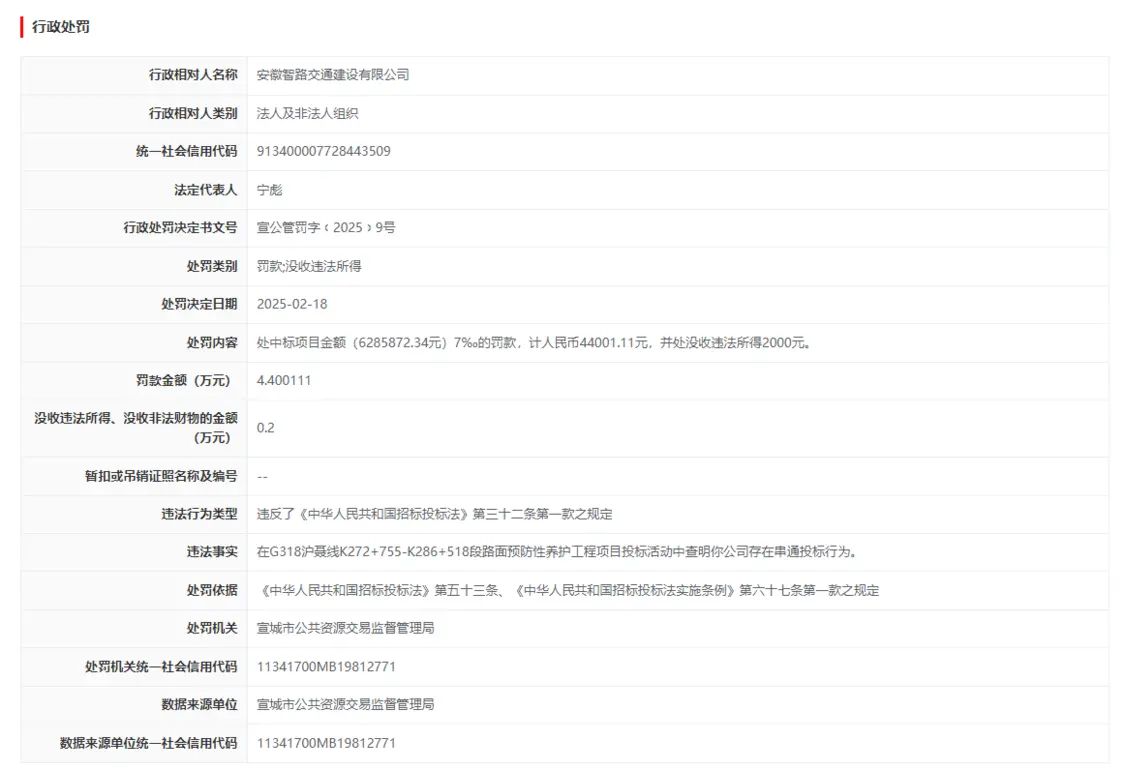
Task: Select fine amount value 4.400111
Action: click(x=284, y=380)
